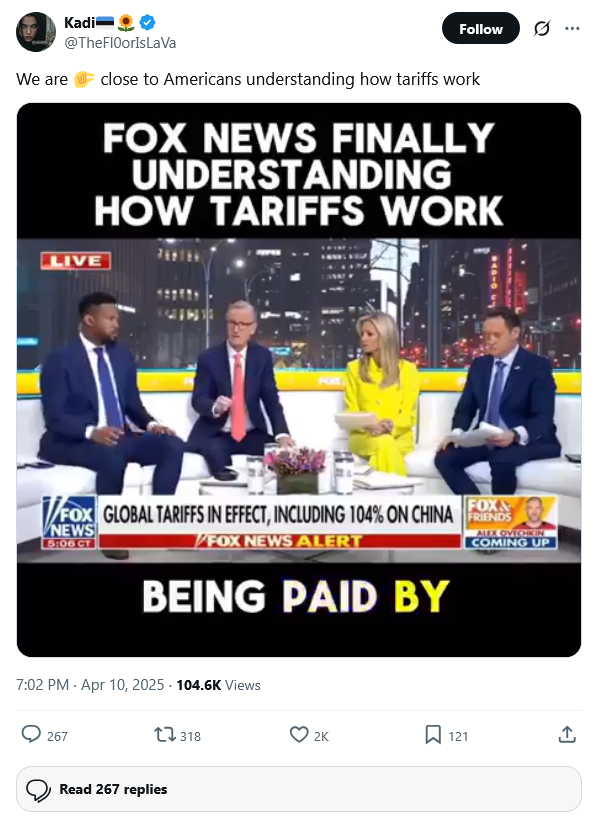Click the 267 reply count
The image size is (598, 820).
58,736
